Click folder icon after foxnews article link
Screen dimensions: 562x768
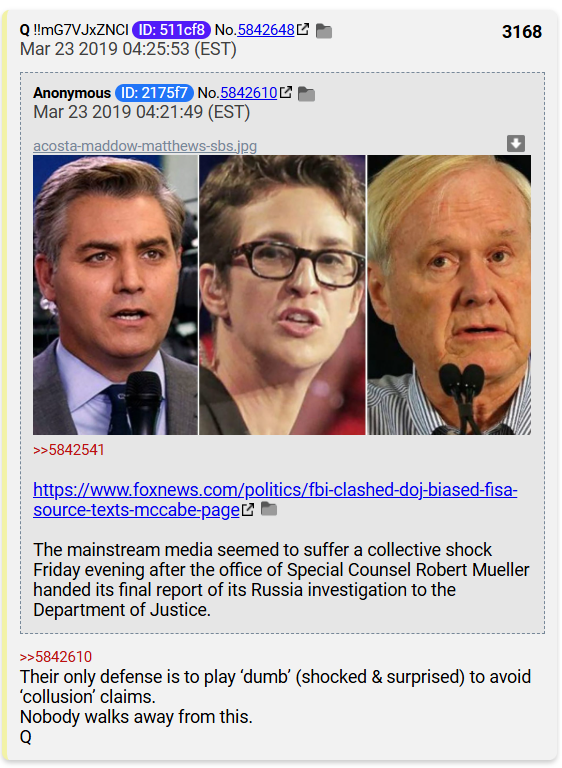[269, 509]
